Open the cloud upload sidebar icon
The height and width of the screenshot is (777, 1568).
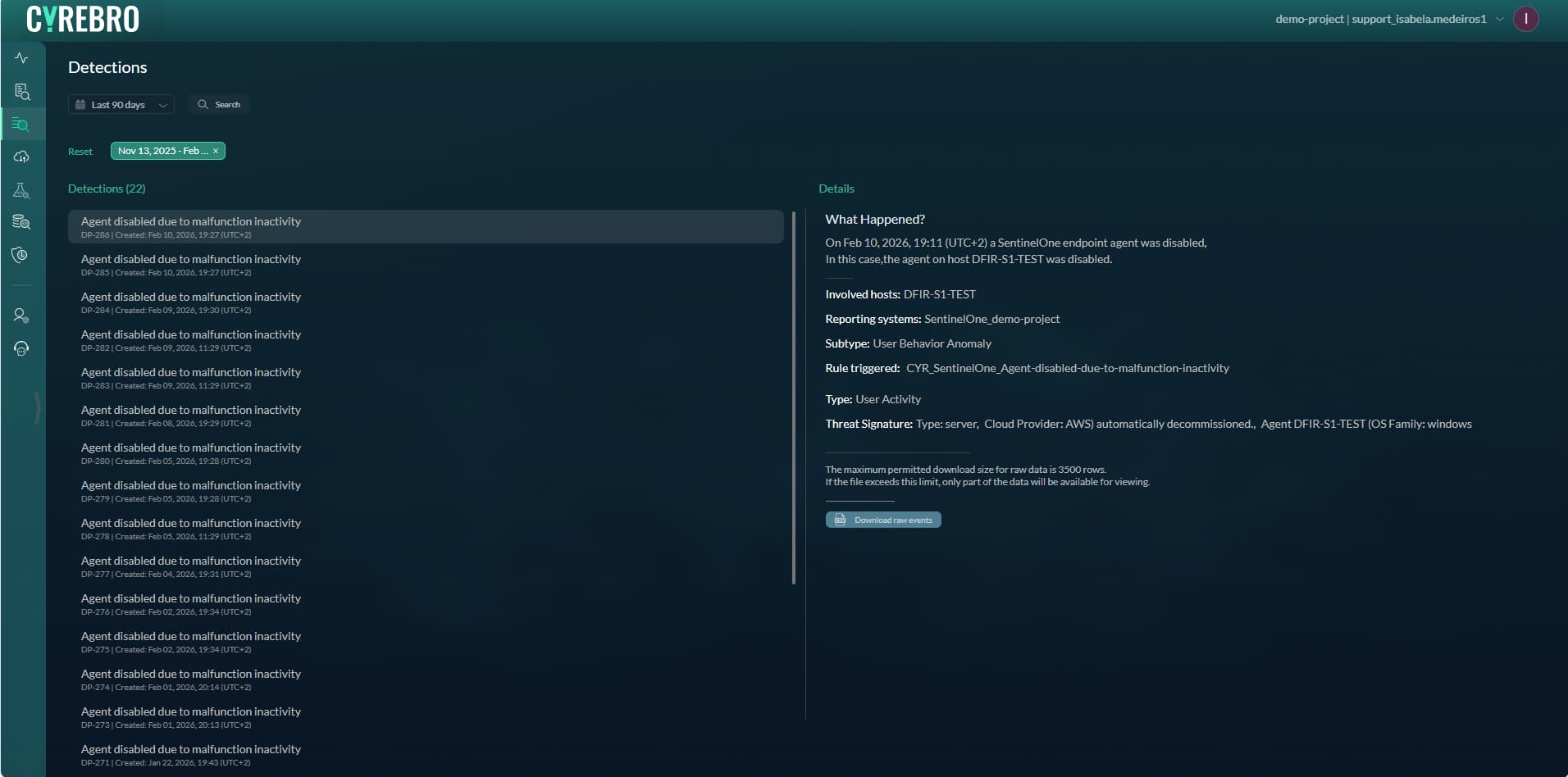coord(21,157)
